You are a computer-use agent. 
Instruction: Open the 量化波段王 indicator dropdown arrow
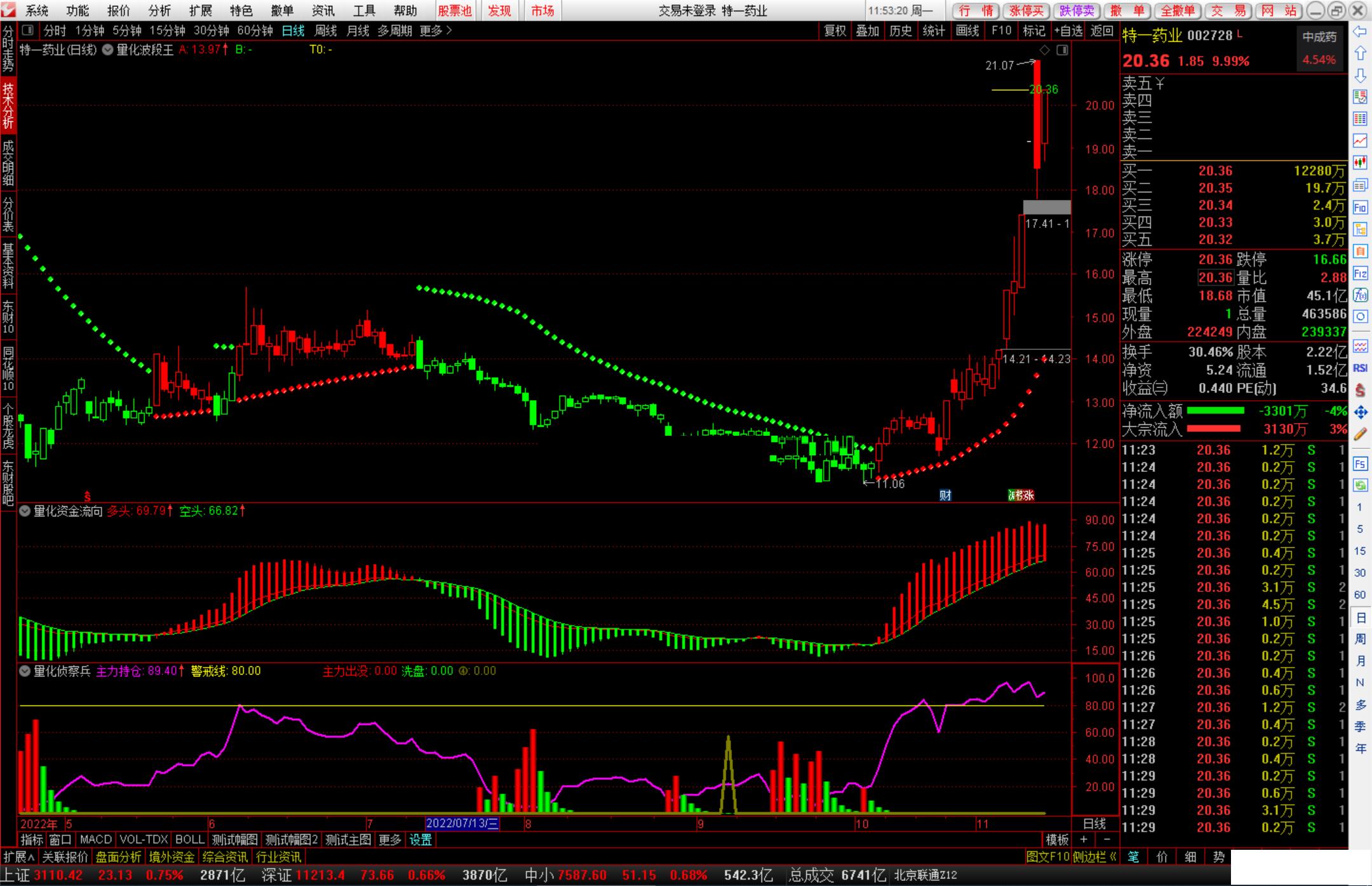107,50
